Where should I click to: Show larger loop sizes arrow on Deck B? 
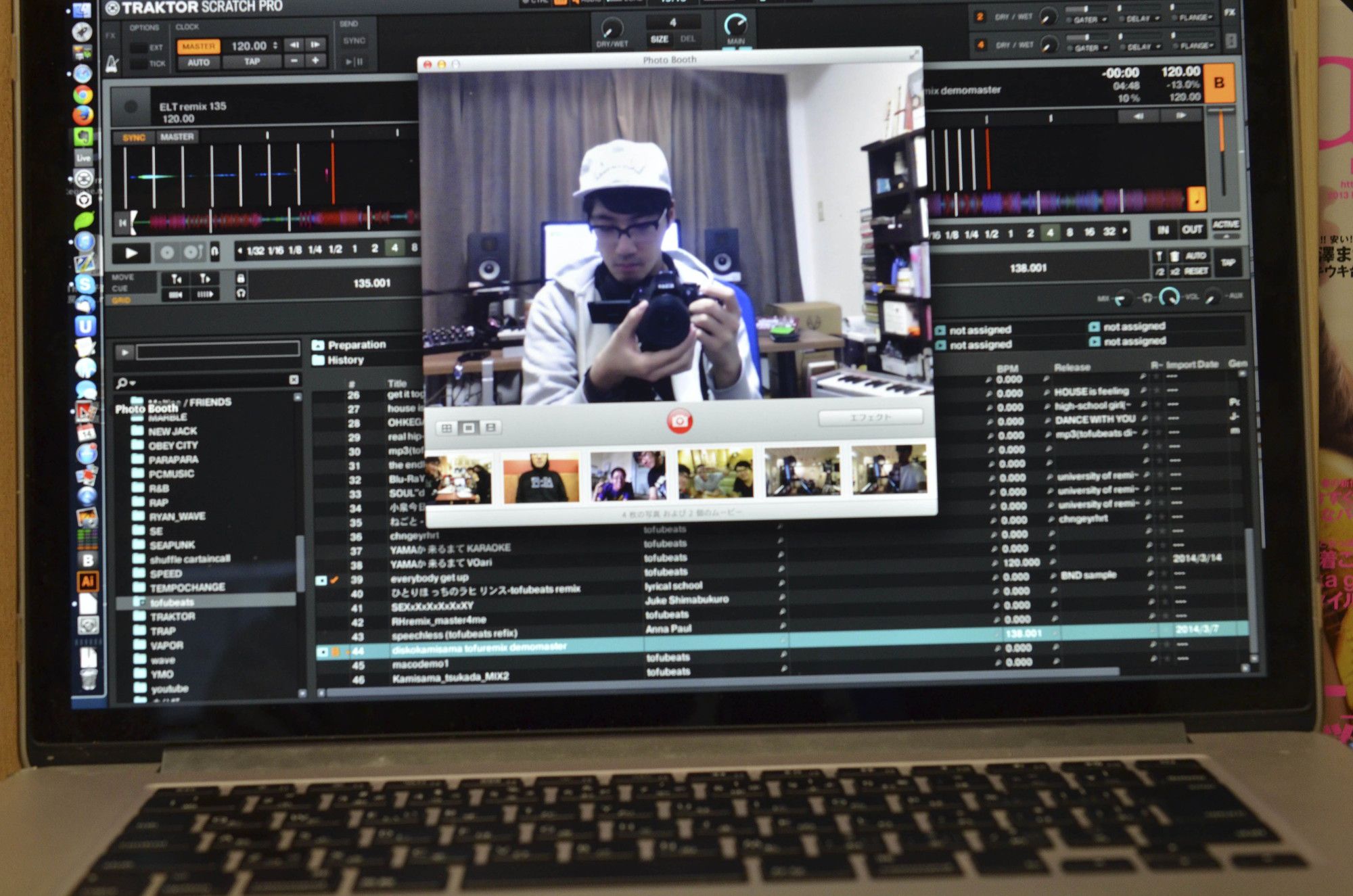1125,231
